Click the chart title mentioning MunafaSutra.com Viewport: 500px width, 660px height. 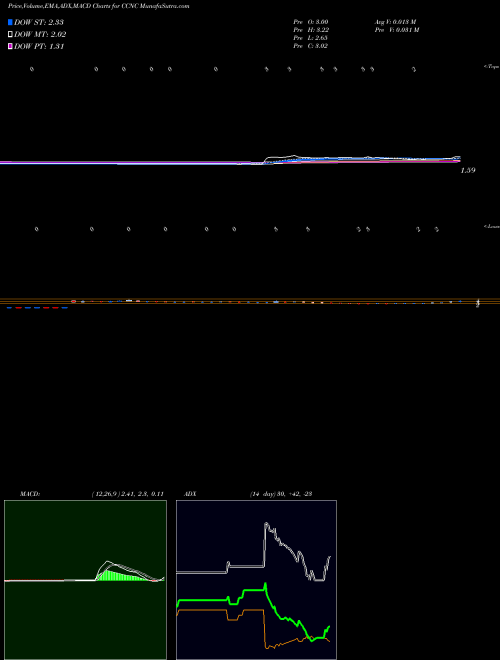98,6
